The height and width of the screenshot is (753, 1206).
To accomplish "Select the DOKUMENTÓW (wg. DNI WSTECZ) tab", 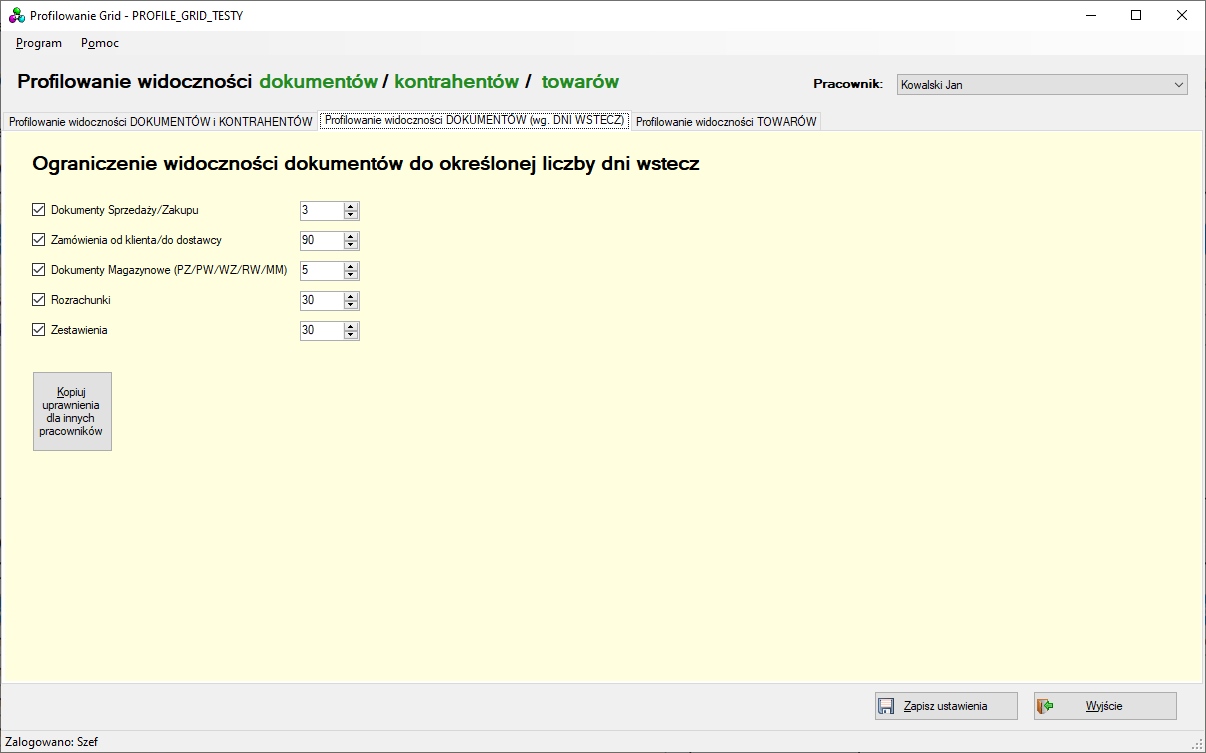I will (475, 120).
